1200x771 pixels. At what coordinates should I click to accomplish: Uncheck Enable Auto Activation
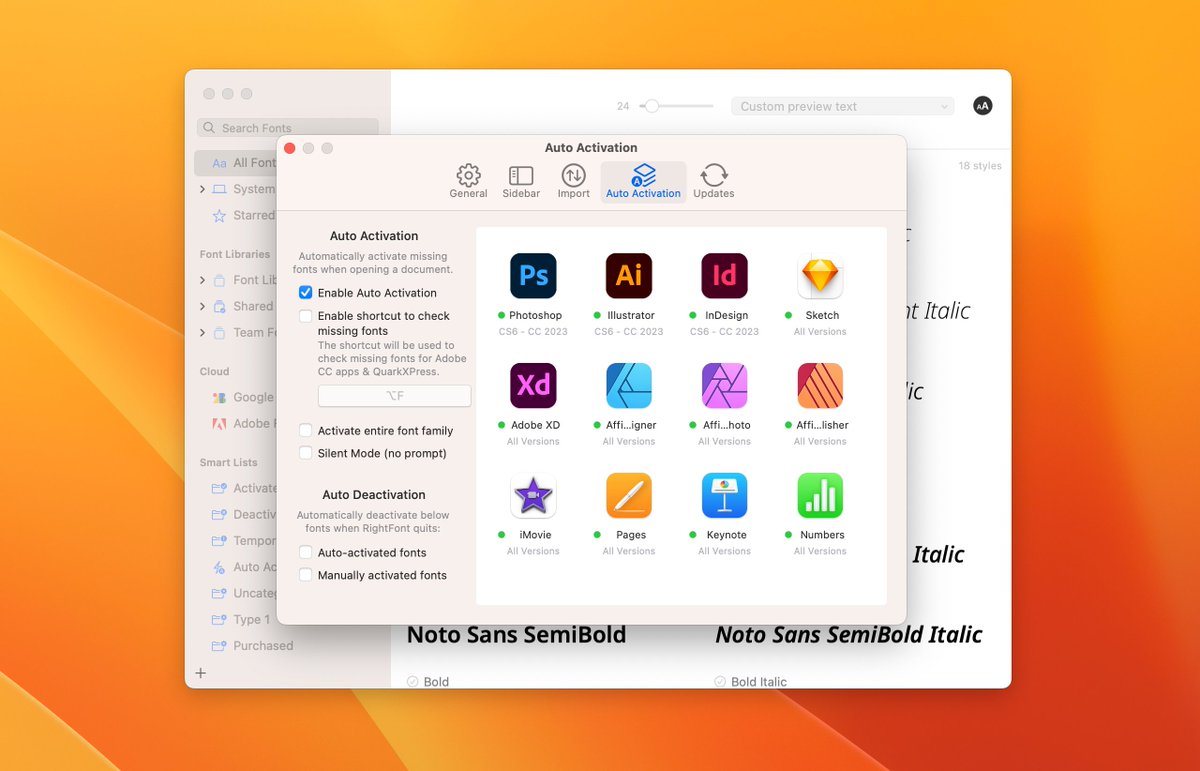[x=306, y=293]
